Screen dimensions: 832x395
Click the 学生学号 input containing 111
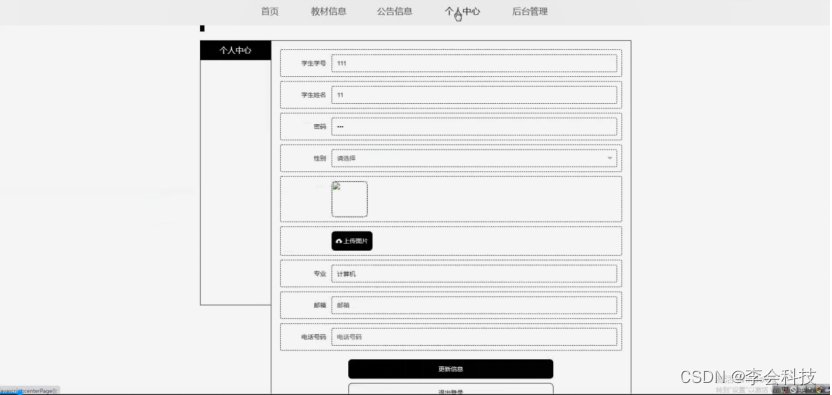[474, 63]
